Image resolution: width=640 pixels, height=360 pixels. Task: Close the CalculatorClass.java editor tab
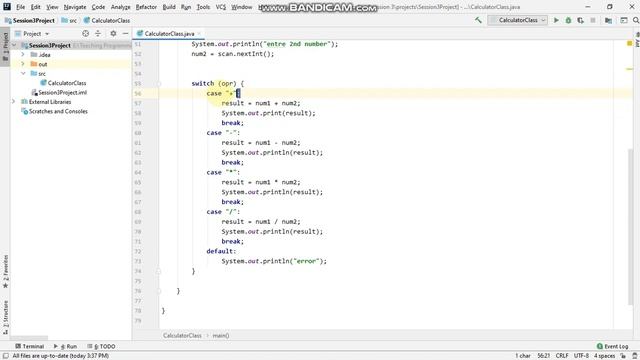pyautogui.click(x=200, y=33)
